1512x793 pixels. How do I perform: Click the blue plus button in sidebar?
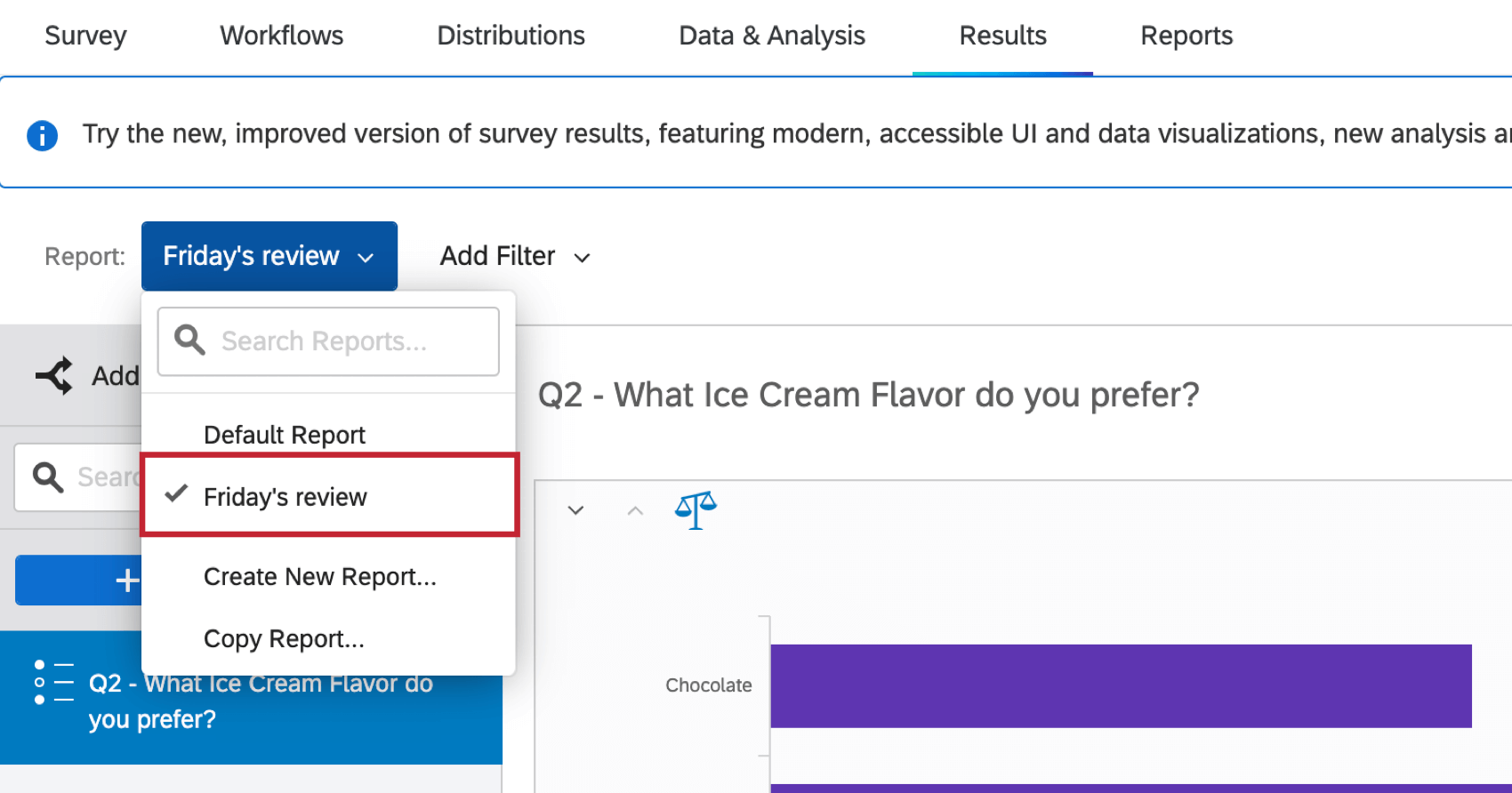pos(127,580)
